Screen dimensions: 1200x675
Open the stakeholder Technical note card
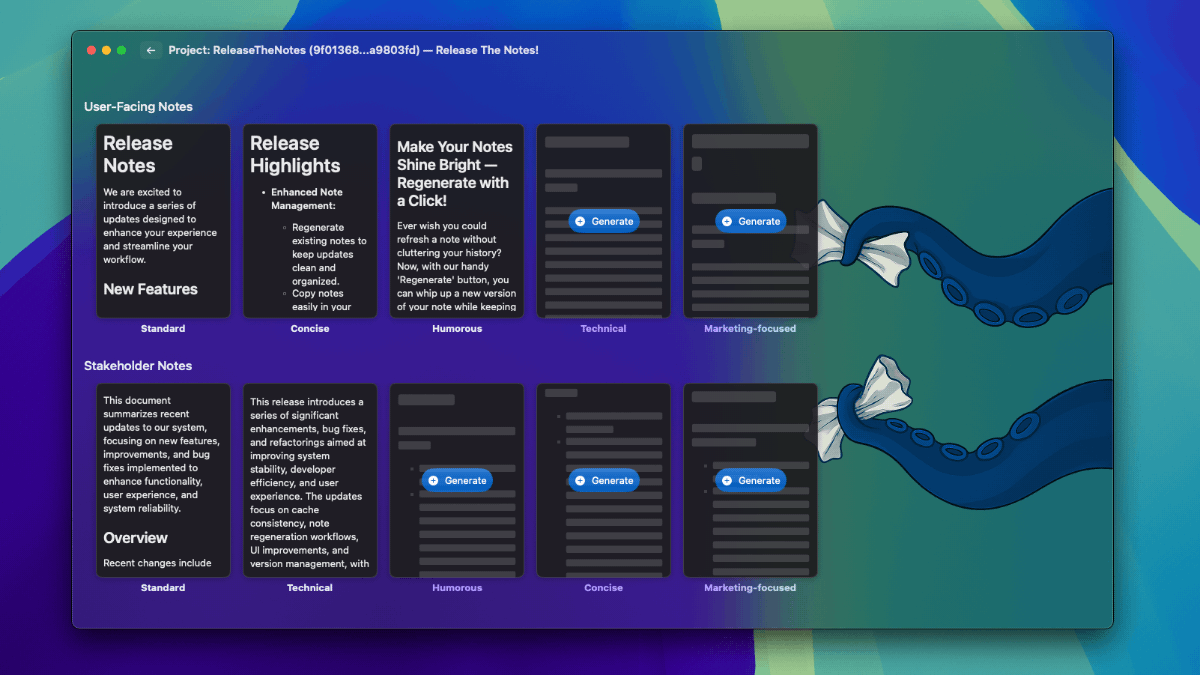[x=310, y=480]
